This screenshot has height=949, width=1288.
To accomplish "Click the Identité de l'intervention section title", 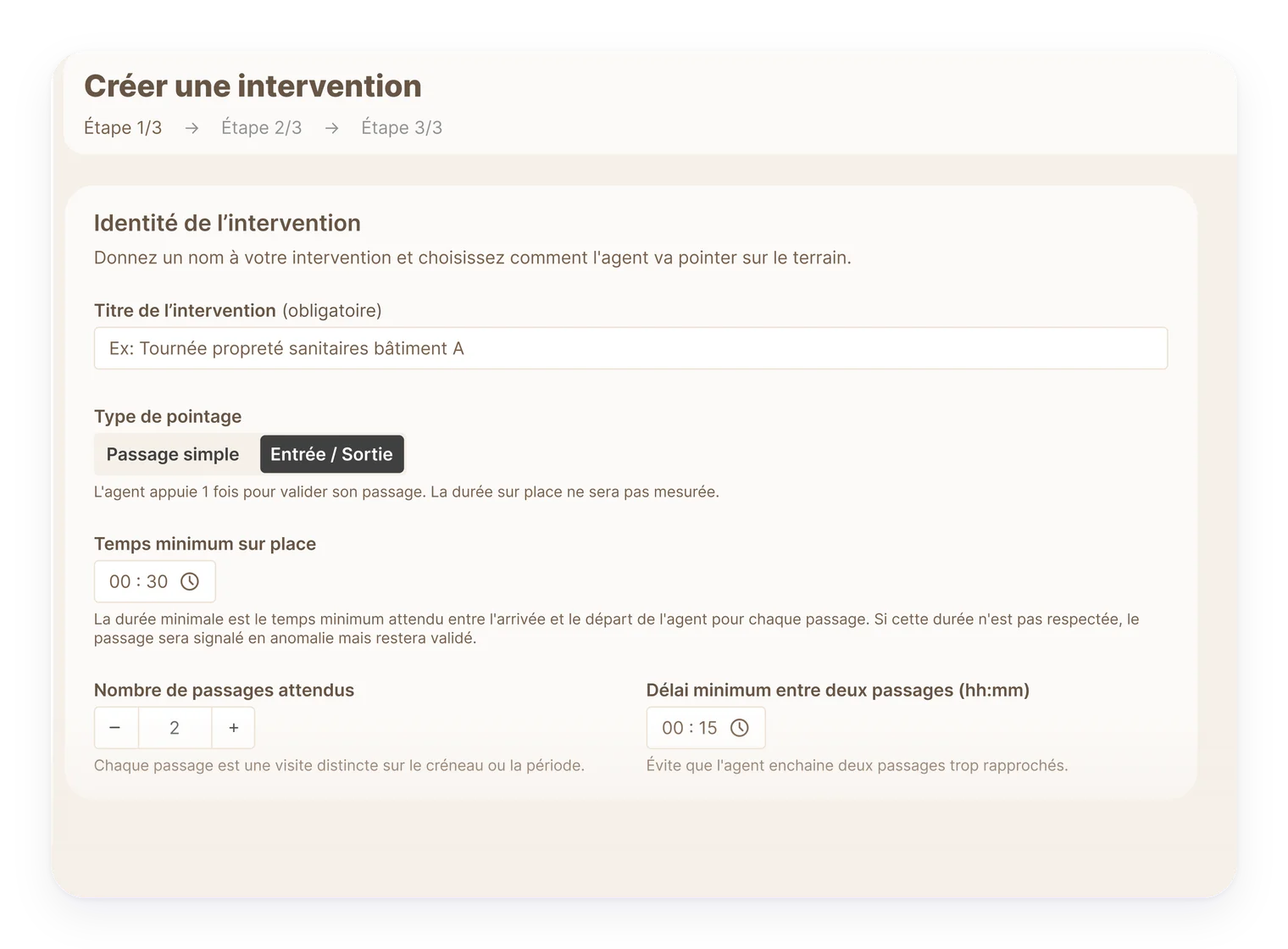I will coord(227,223).
